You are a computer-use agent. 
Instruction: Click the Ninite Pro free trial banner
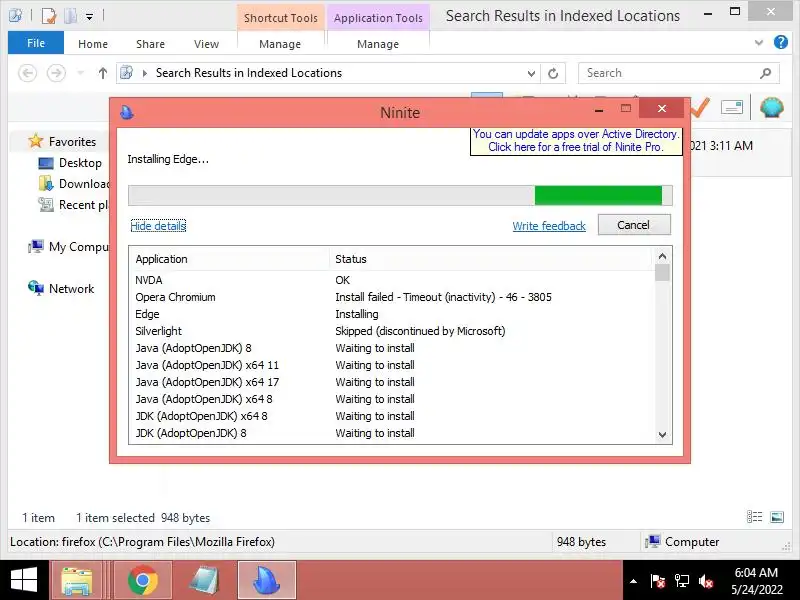pyautogui.click(x=576, y=140)
